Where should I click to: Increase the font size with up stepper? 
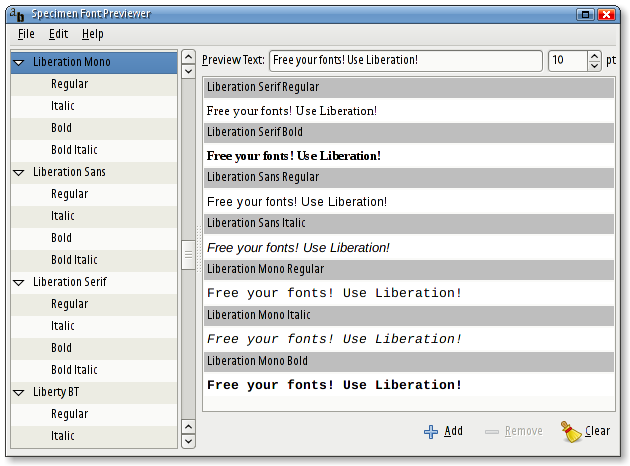coord(594,56)
